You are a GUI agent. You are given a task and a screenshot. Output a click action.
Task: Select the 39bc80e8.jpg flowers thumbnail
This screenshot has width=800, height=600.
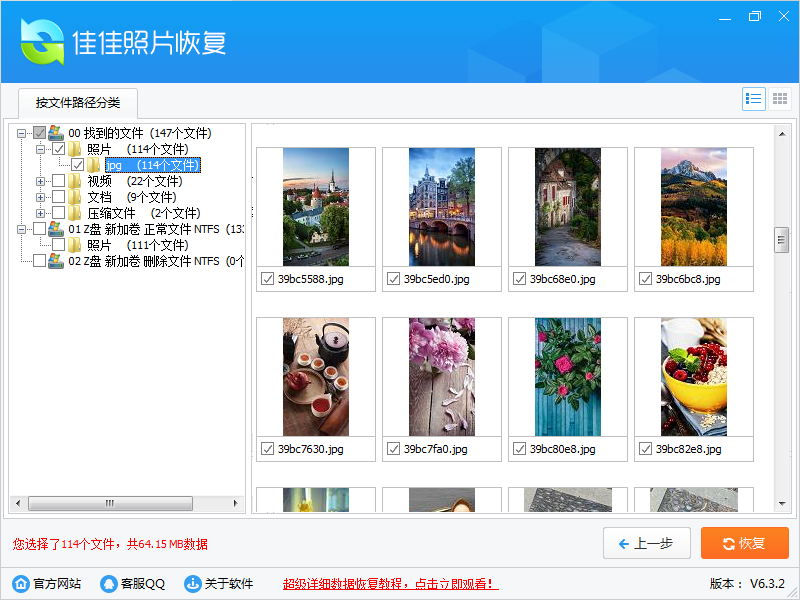pos(568,377)
